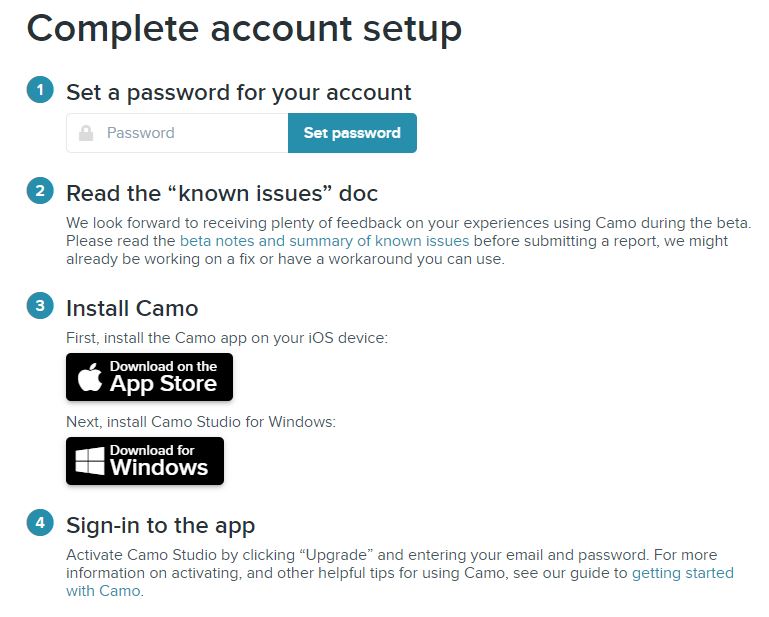Image resolution: width=769 pixels, height=617 pixels.
Task: Focus the Password input field
Action: [177, 133]
